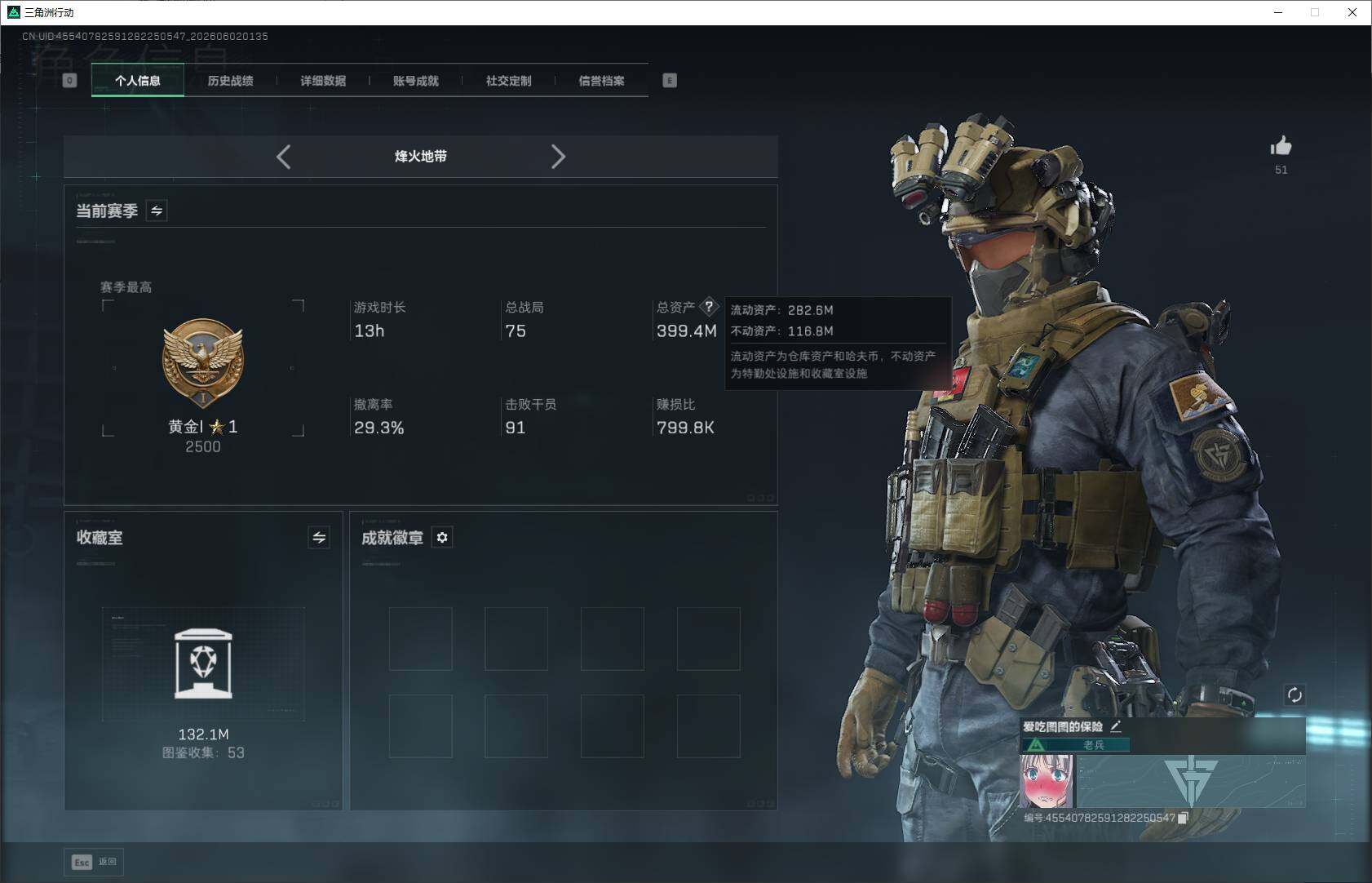
Task: Click the thumbs-up like icon
Action: [x=1281, y=146]
